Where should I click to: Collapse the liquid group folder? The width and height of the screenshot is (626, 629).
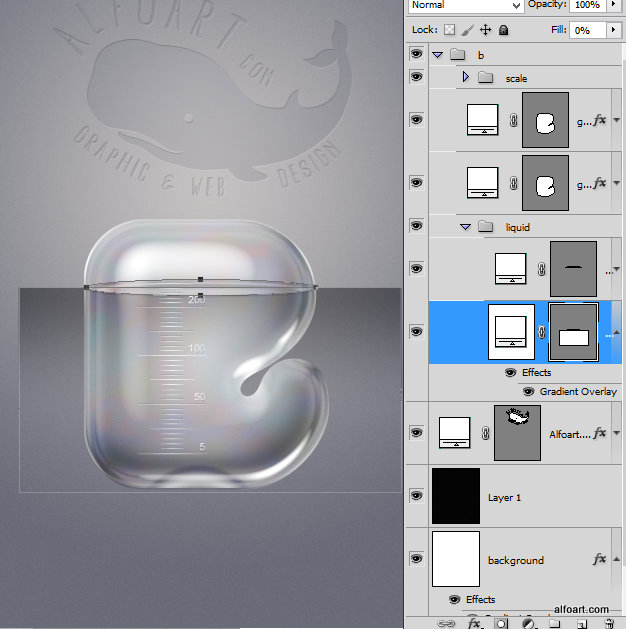465,227
